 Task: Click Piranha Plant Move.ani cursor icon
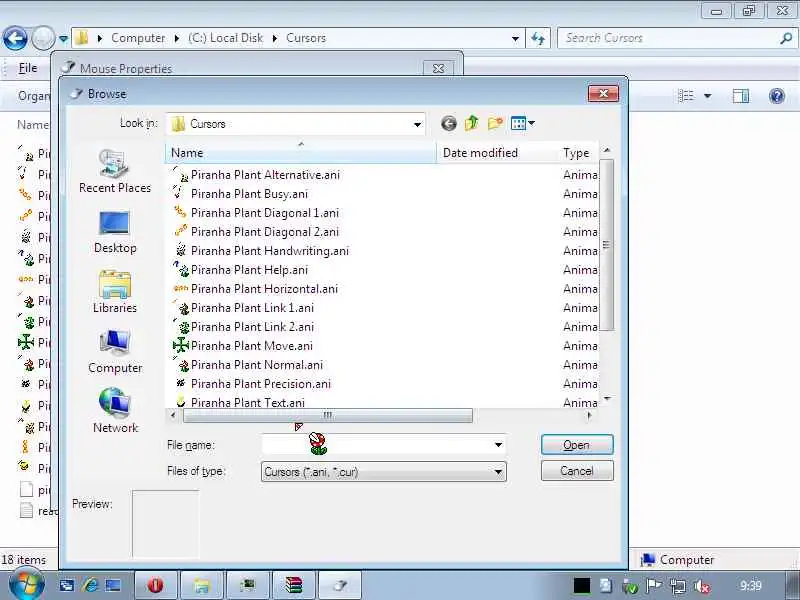tap(181, 345)
